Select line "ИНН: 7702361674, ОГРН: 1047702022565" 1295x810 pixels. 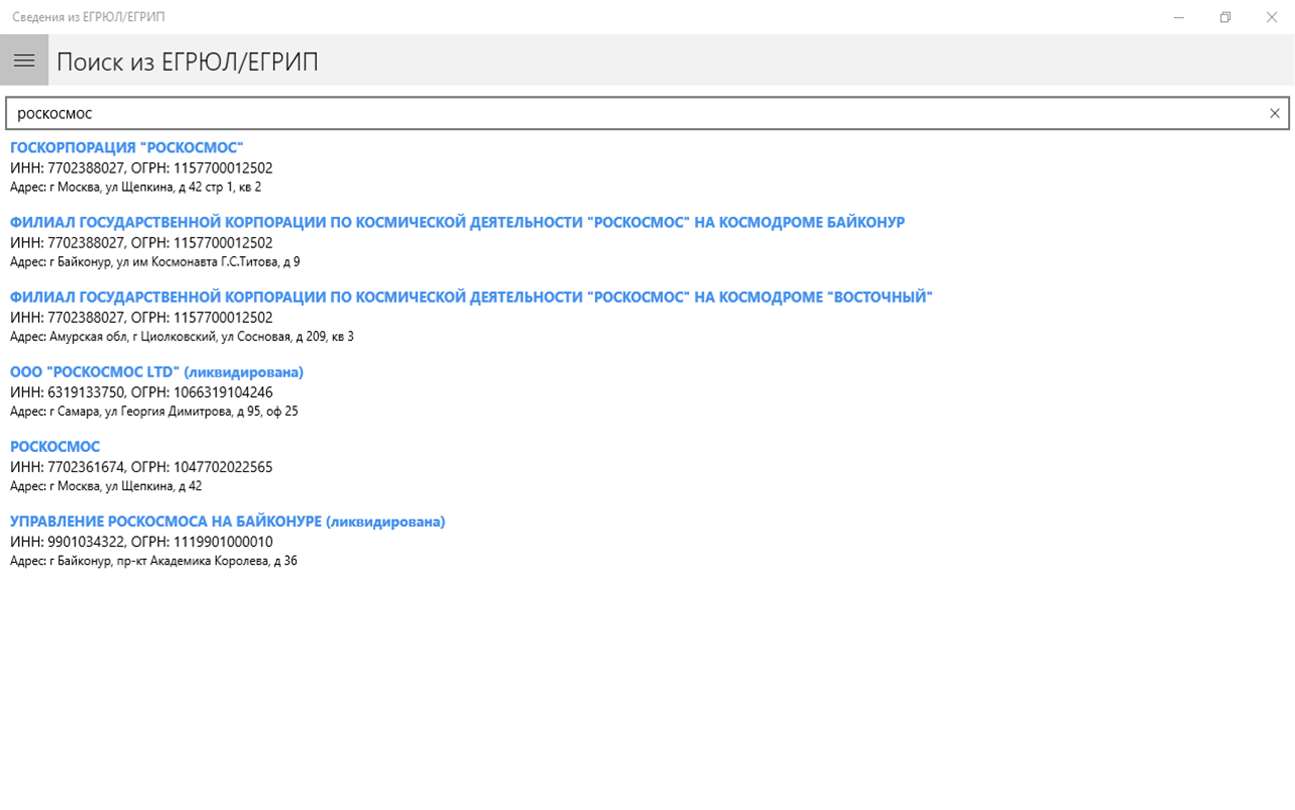[141, 467]
